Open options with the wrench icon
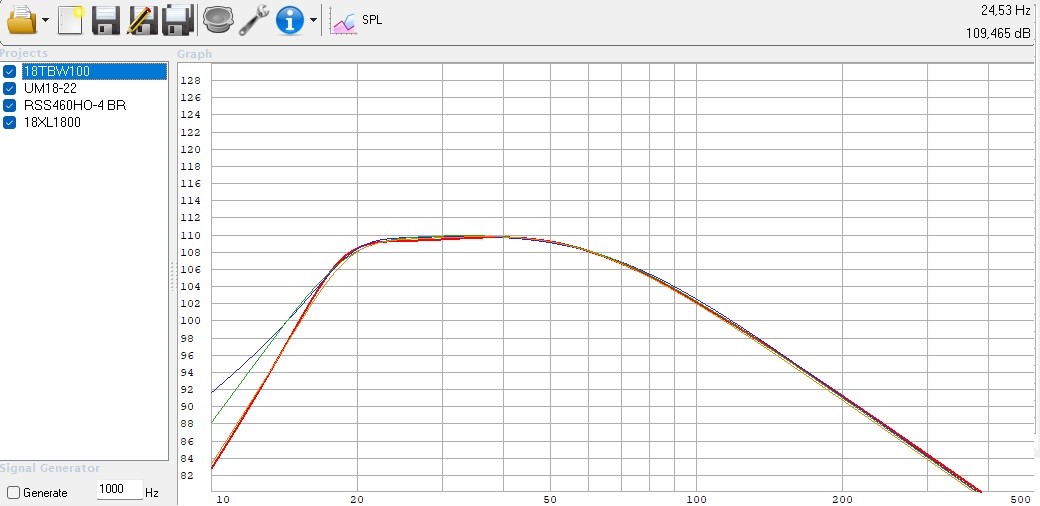 coord(253,19)
